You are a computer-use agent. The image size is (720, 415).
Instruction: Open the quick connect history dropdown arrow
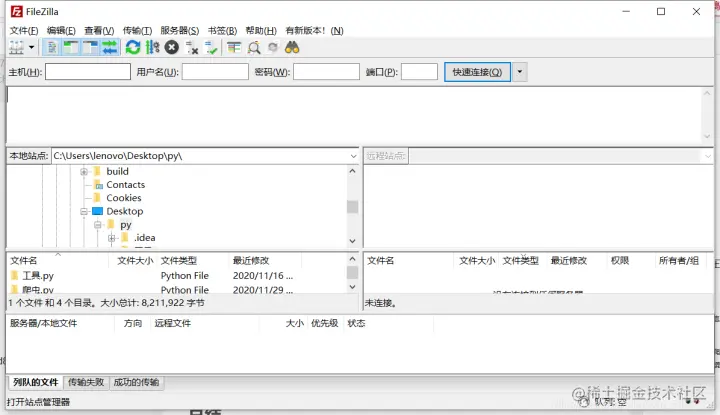[519, 72]
